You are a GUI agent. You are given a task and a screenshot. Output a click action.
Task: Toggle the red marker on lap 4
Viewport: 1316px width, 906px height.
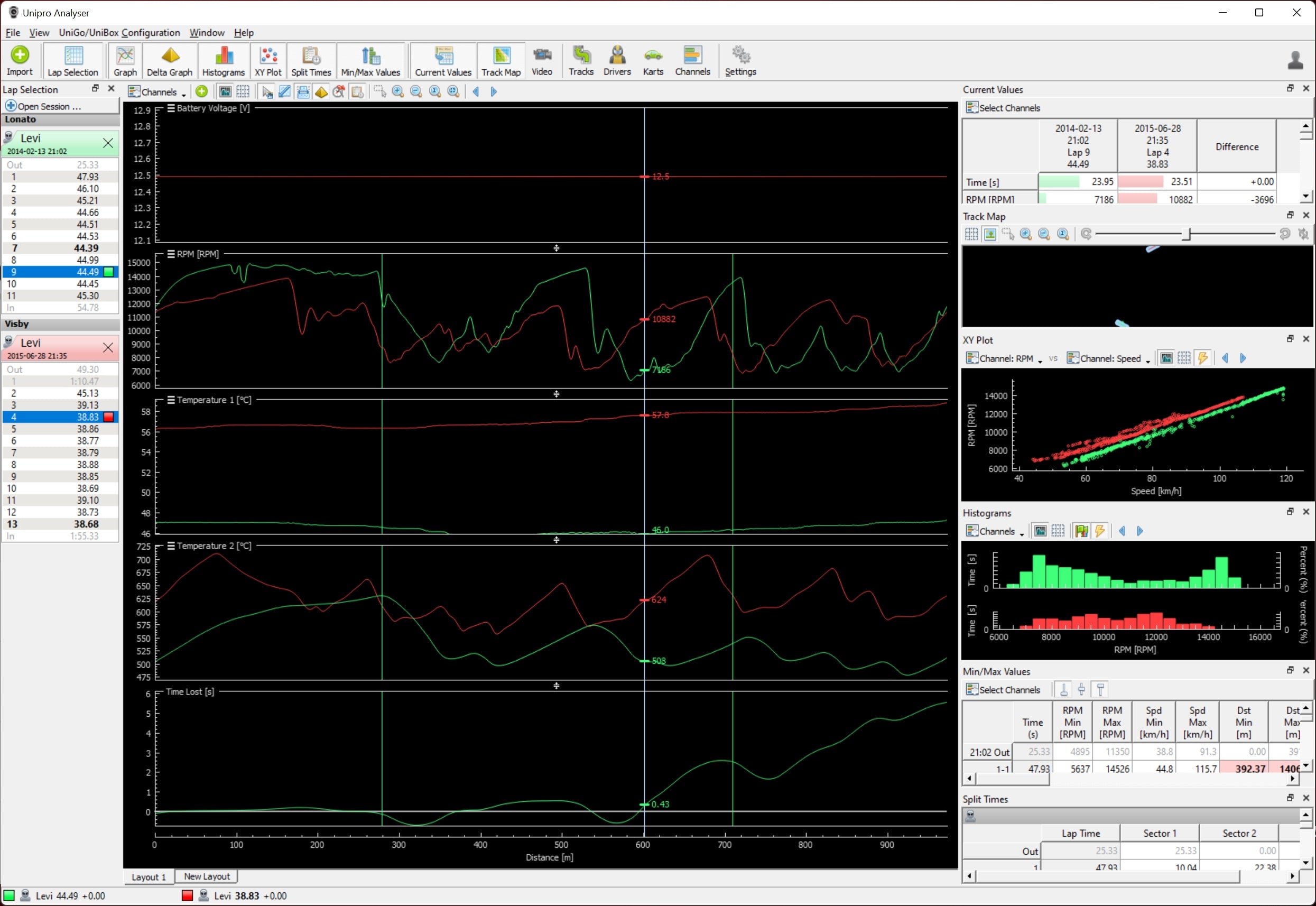(108, 417)
